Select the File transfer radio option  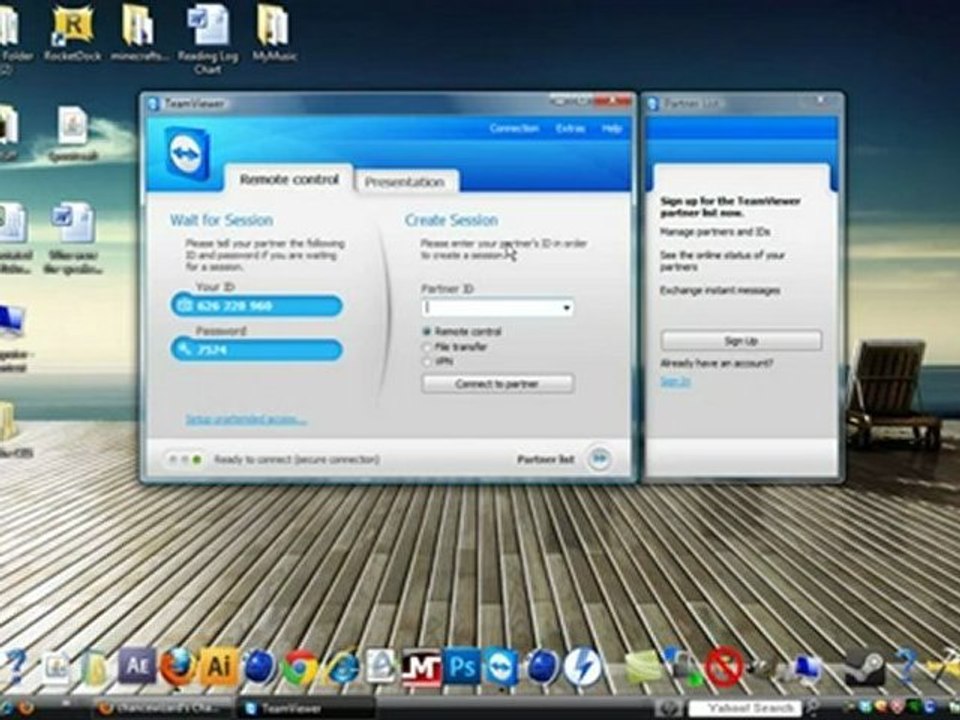pyautogui.click(x=427, y=347)
